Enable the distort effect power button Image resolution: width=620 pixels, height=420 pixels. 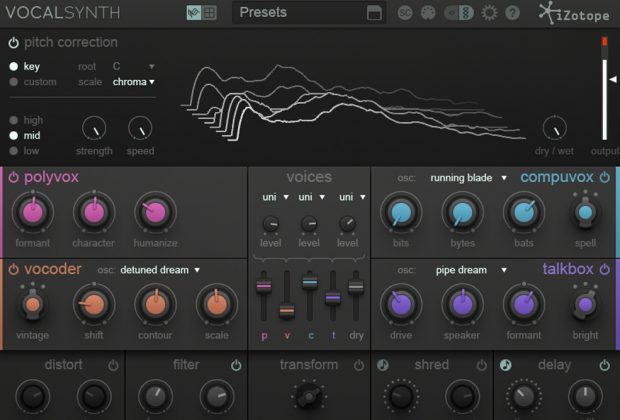tap(113, 365)
